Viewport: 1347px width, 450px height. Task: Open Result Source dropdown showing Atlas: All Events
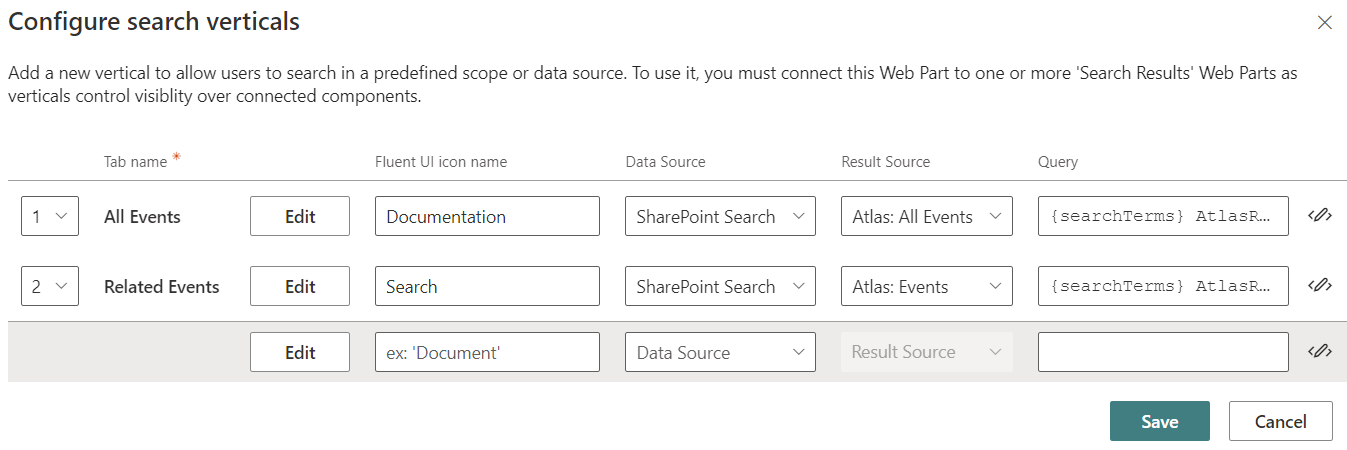927,216
